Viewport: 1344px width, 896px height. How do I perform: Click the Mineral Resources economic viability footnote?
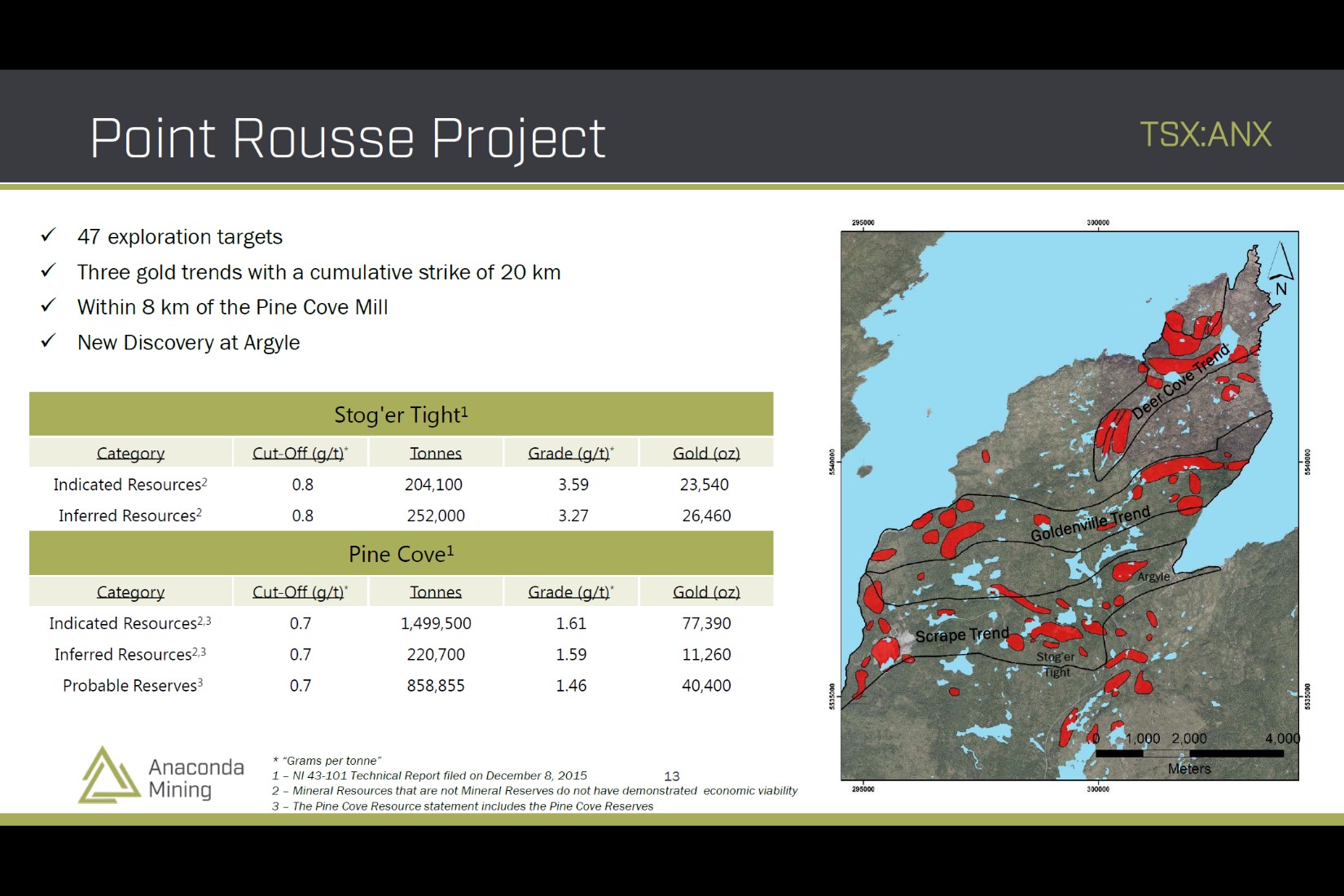pos(534,791)
